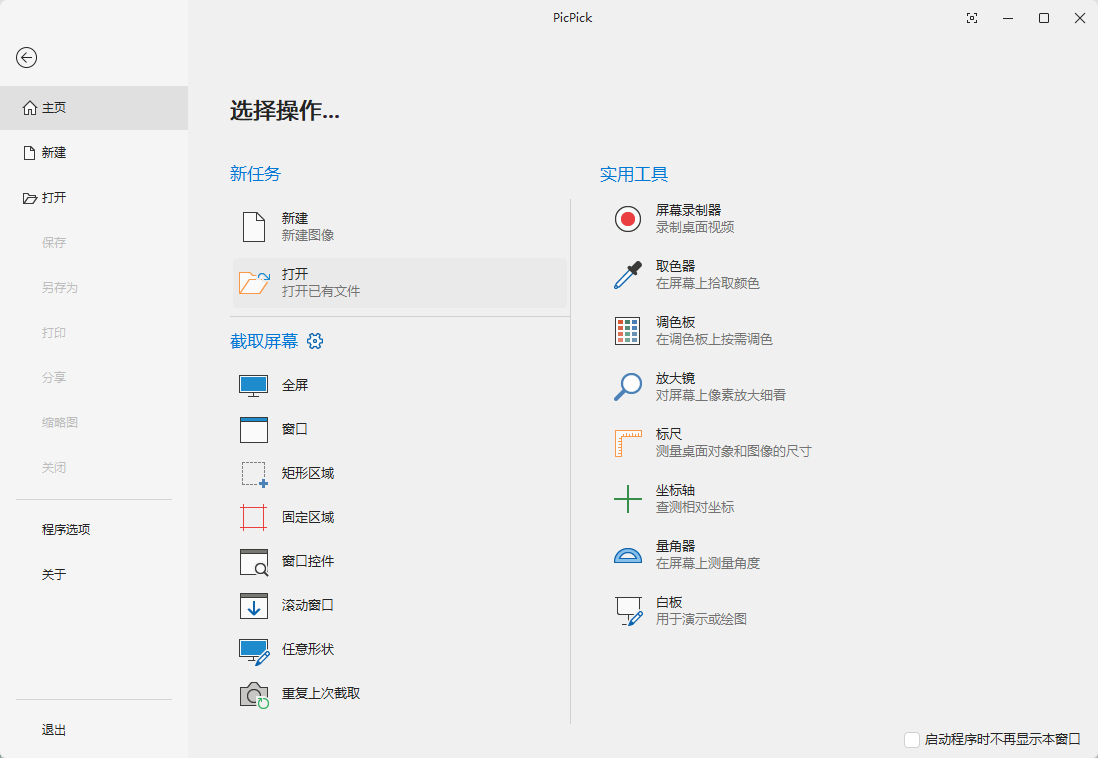Enable 启动程序时不再显示本窗口 checkbox

(x=912, y=740)
